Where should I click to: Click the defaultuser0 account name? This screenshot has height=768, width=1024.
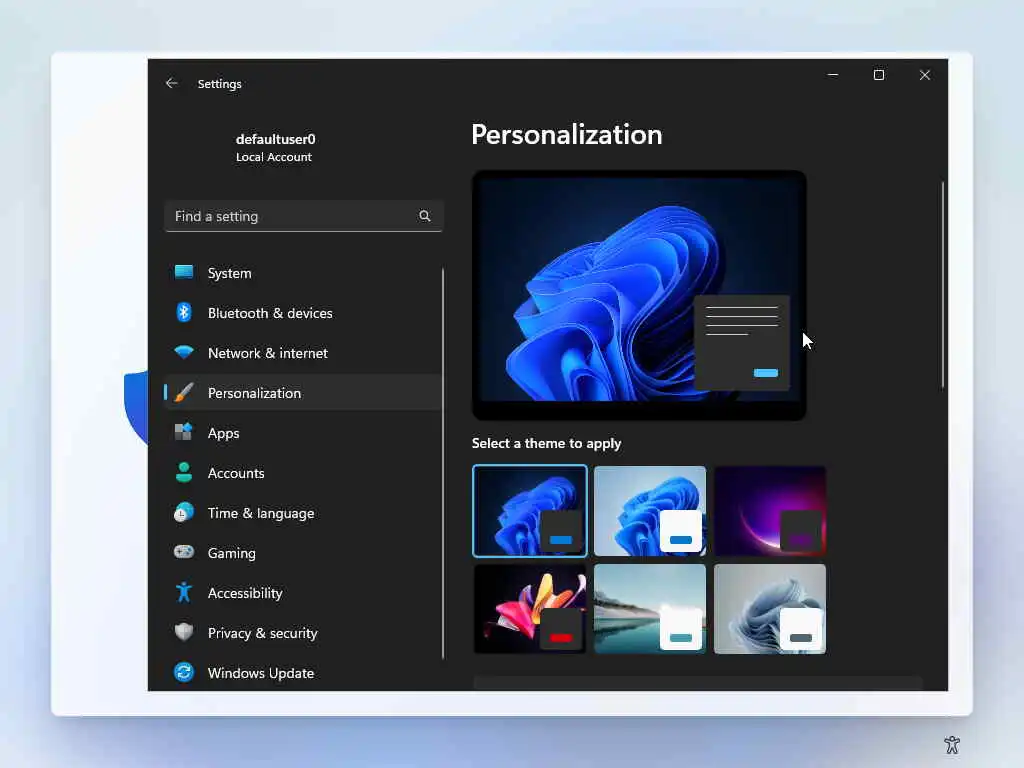[276, 139]
